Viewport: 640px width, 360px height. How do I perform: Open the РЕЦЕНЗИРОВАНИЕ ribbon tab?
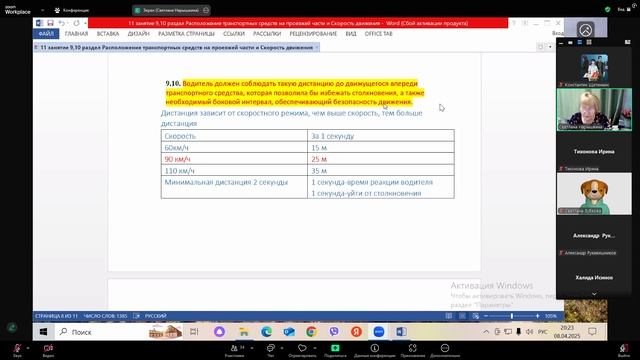point(313,34)
